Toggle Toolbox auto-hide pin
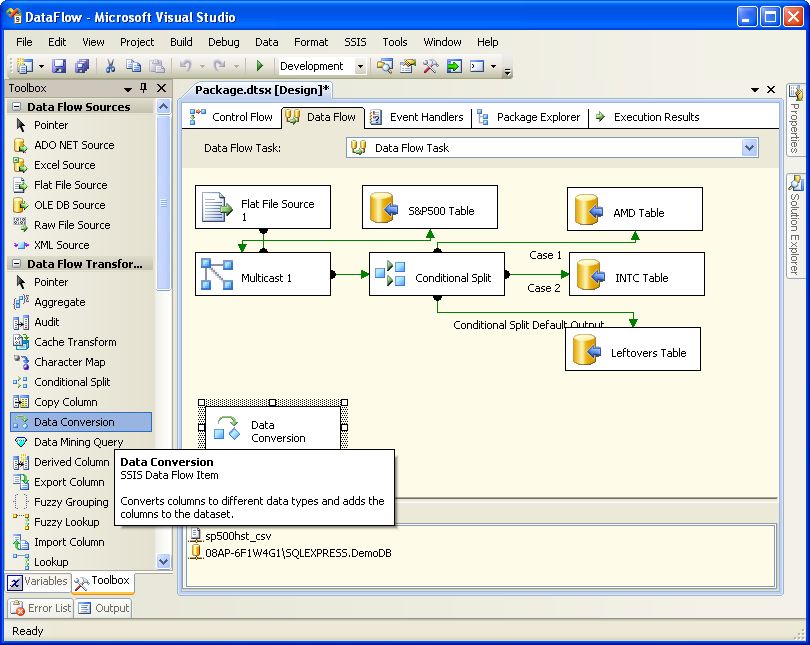The width and height of the screenshot is (810, 645). (144, 88)
